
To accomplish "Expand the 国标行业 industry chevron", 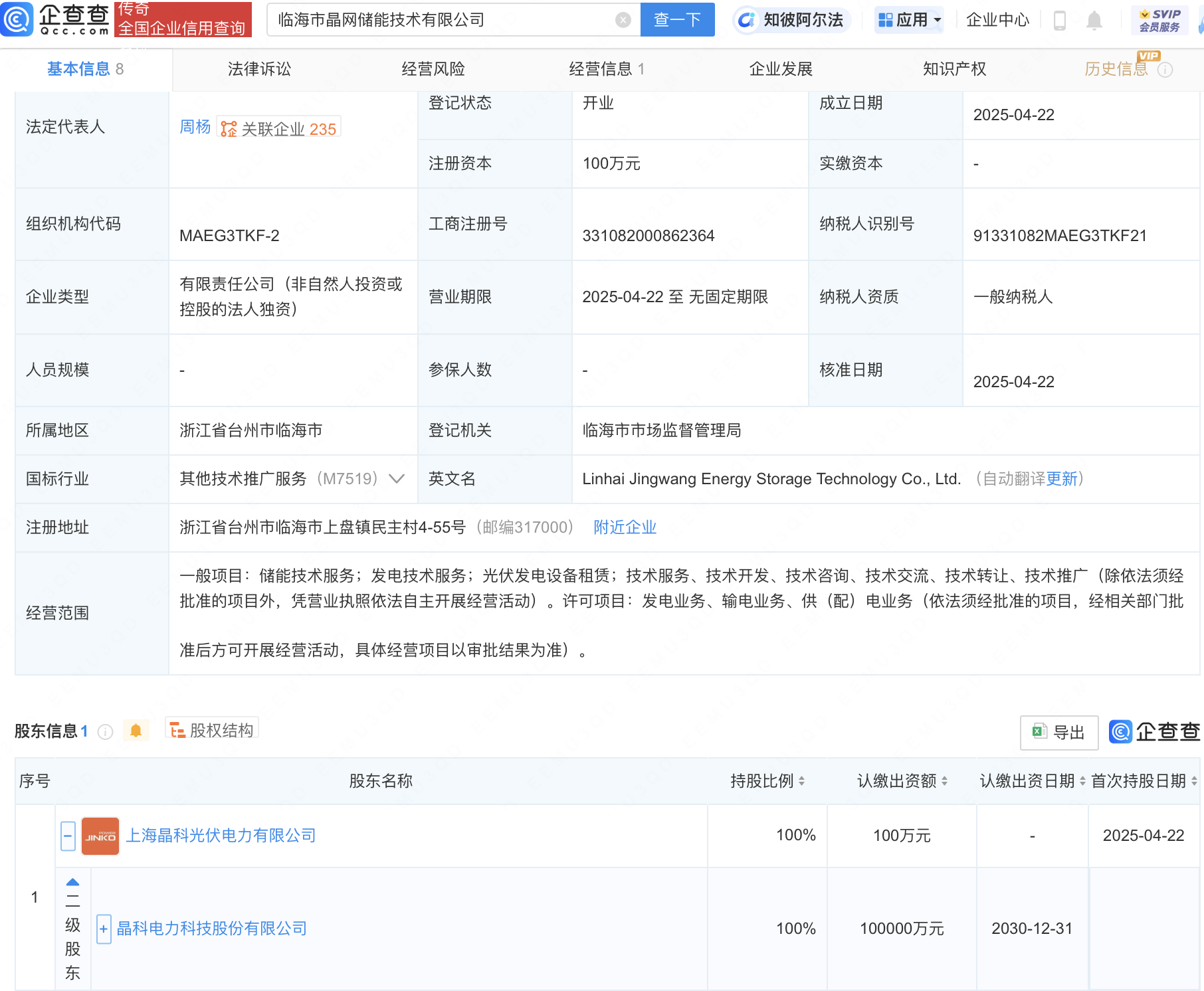I will pyautogui.click(x=397, y=479).
